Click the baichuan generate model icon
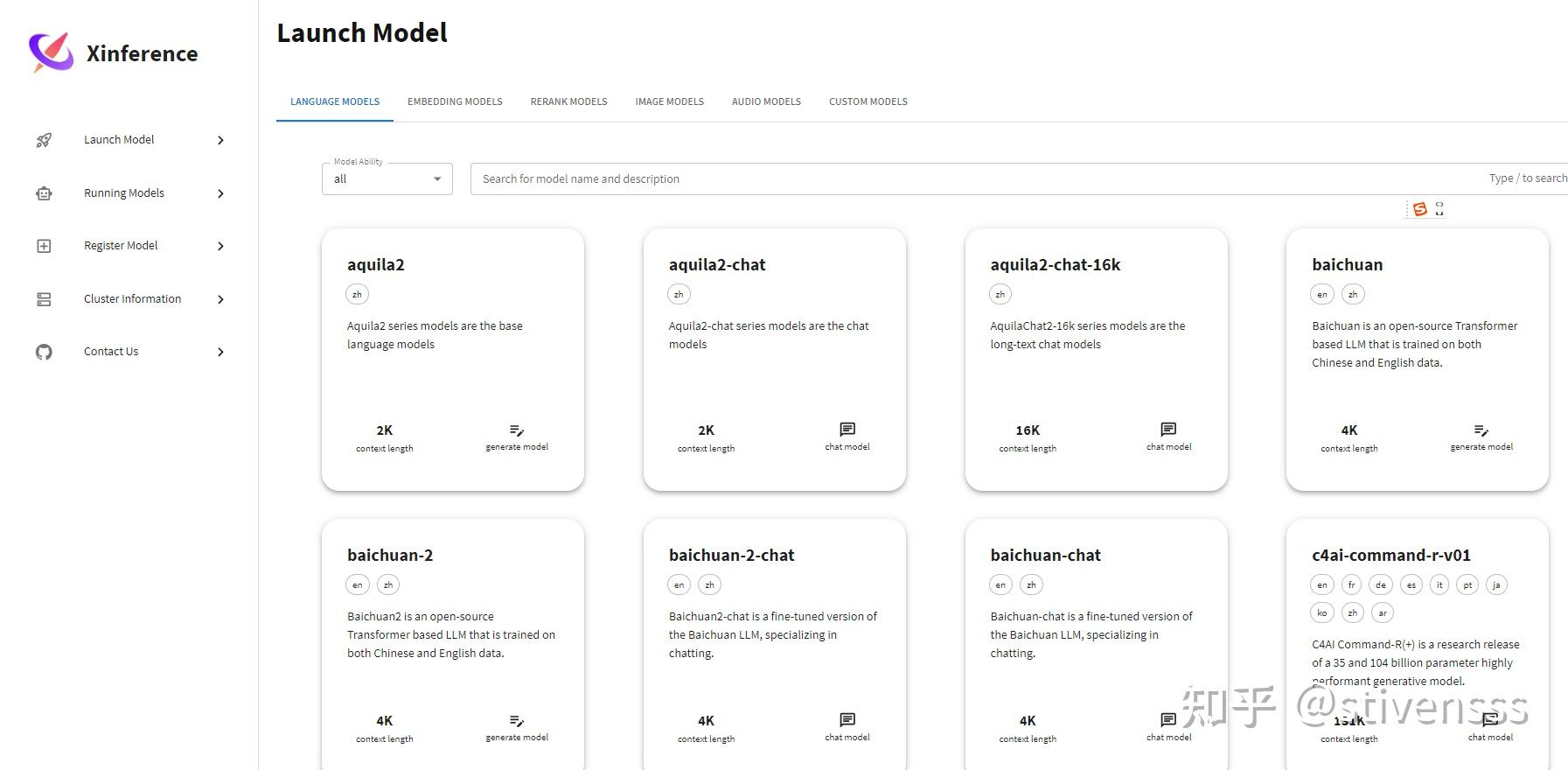Screen dimensions: 1568x770 (x=1481, y=430)
